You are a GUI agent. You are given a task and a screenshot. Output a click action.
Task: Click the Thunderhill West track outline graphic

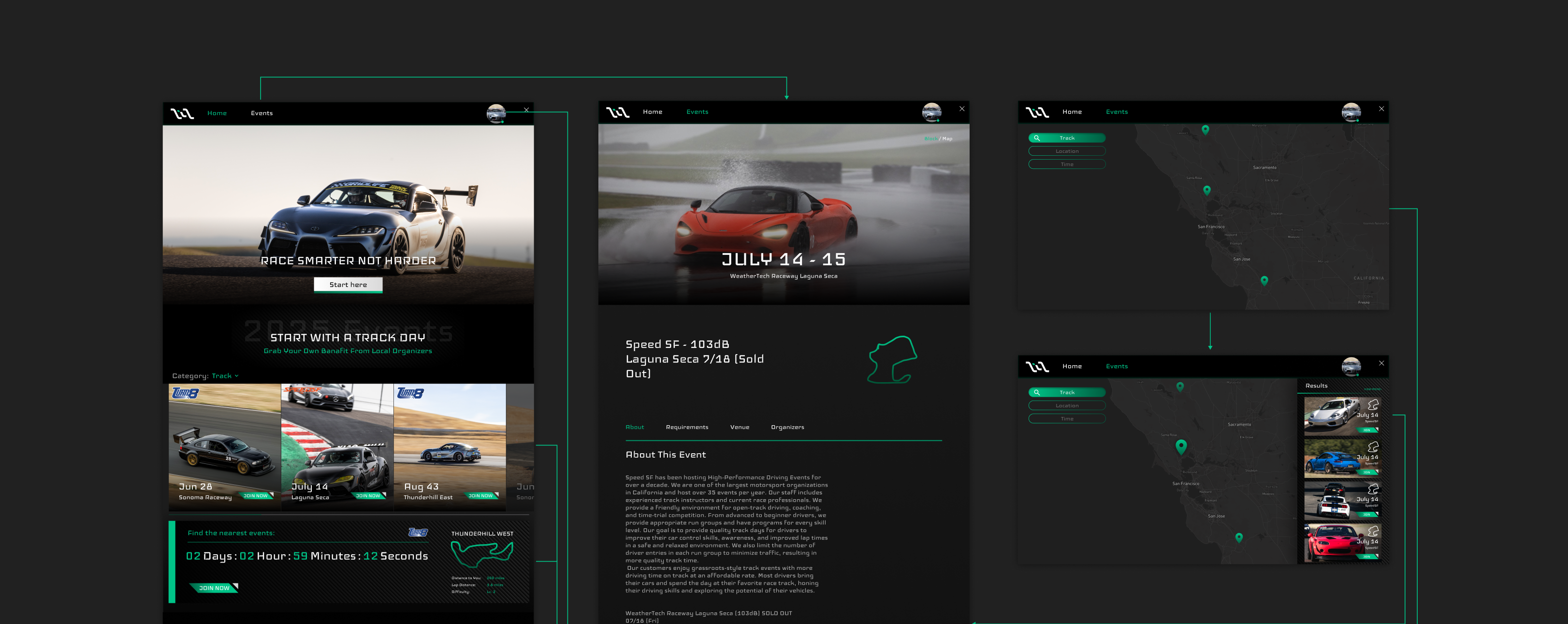[x=482, y=553]
